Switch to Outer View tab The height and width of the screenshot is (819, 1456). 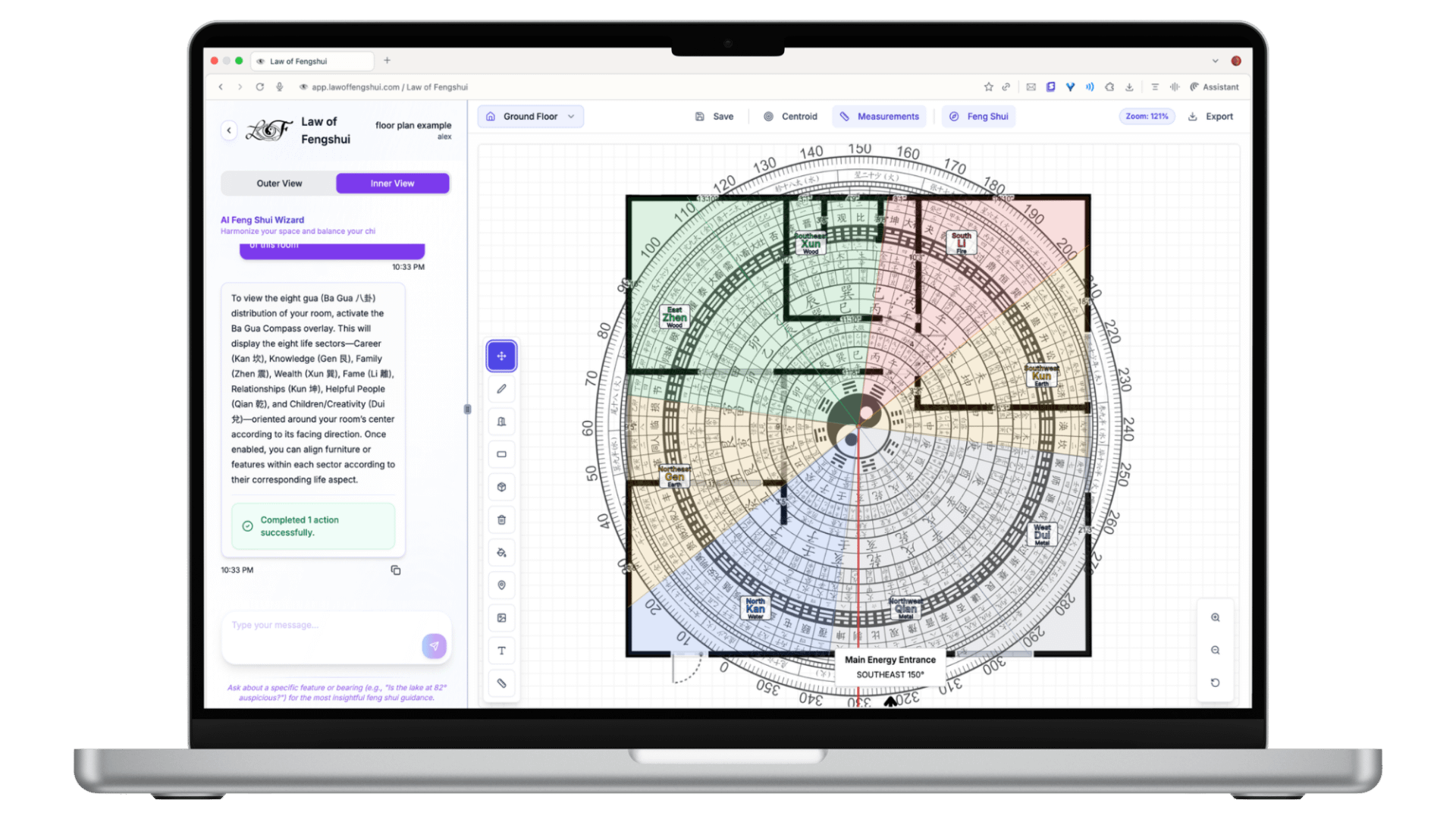[x=279, y=184]
